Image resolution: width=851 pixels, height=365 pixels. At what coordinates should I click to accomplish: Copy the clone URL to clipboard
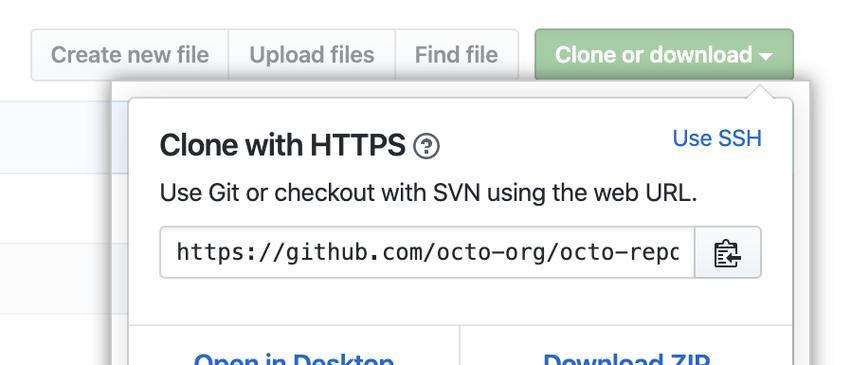(727, 253)
